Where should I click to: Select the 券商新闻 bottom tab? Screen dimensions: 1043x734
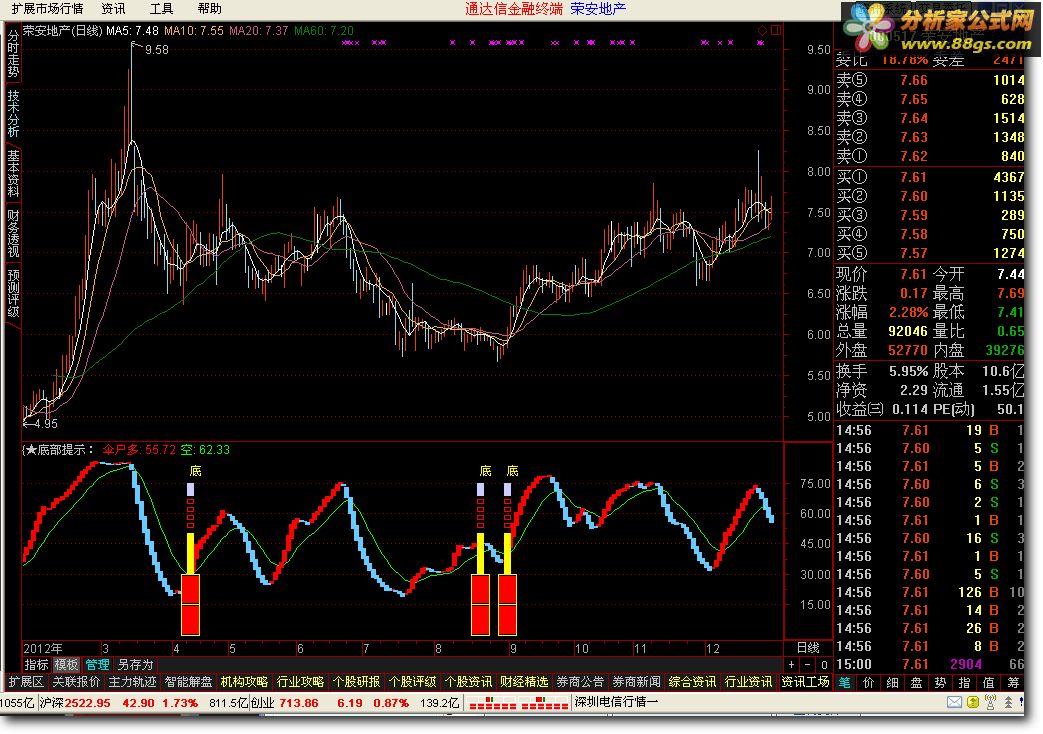point(636,681)
